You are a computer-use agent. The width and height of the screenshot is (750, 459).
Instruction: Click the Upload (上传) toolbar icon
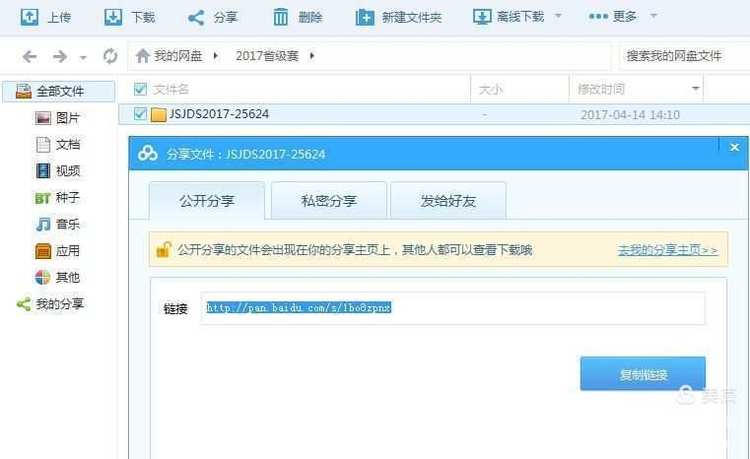(30, 17)
